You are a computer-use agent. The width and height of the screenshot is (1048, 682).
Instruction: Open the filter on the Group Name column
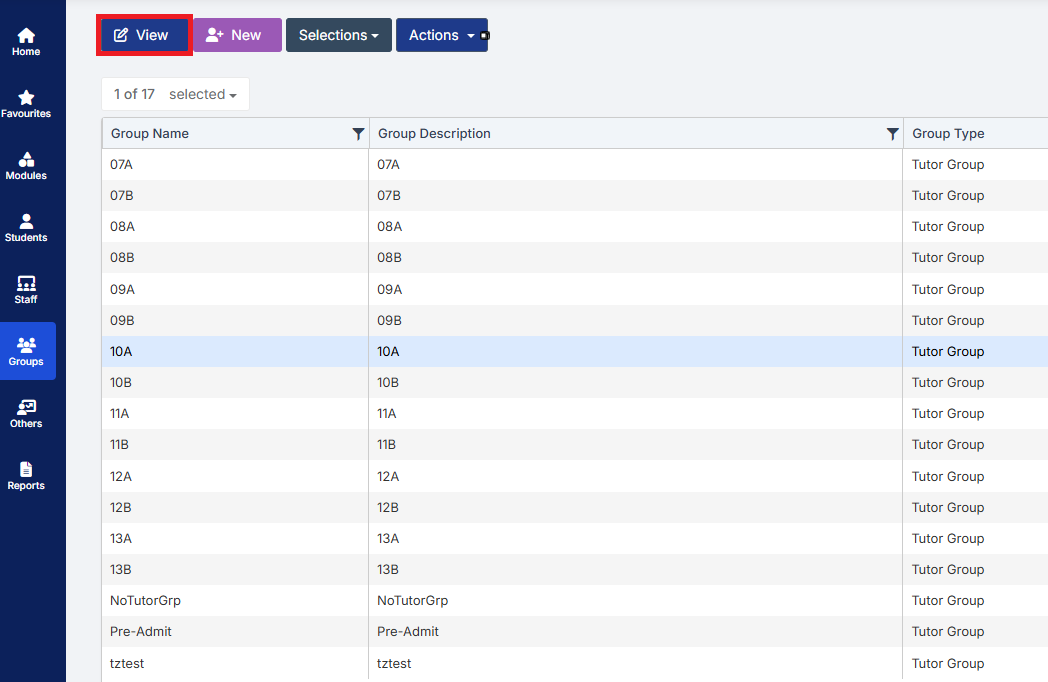[x=359, y=133]
